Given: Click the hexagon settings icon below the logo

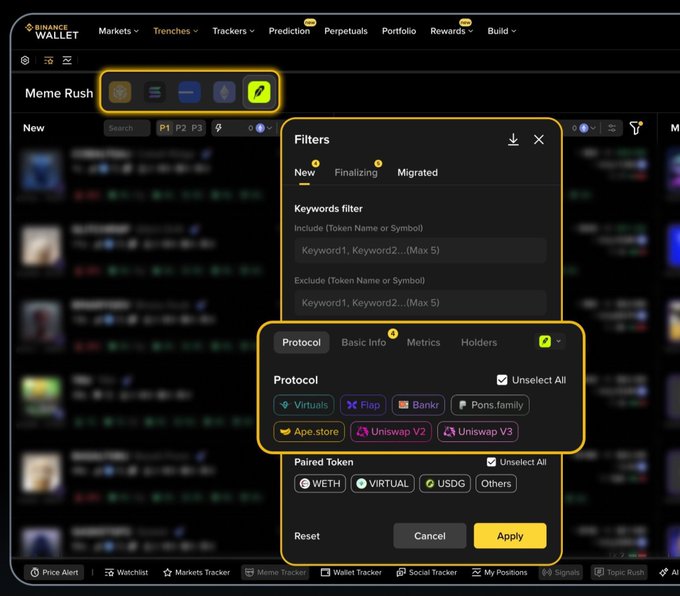Looking at the screenshot, I should [x=25, y=60].
